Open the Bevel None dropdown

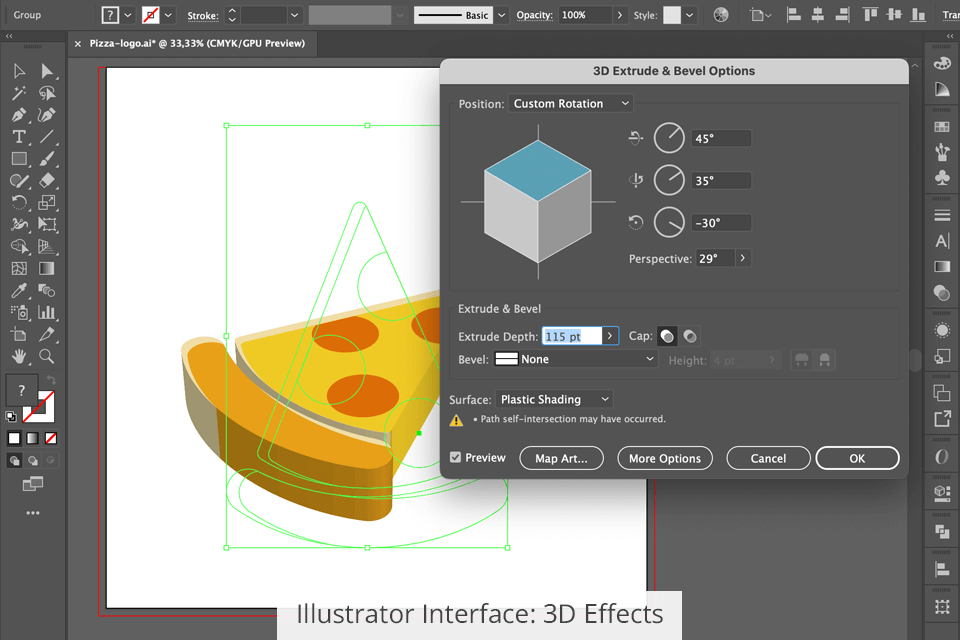[576, 359]
